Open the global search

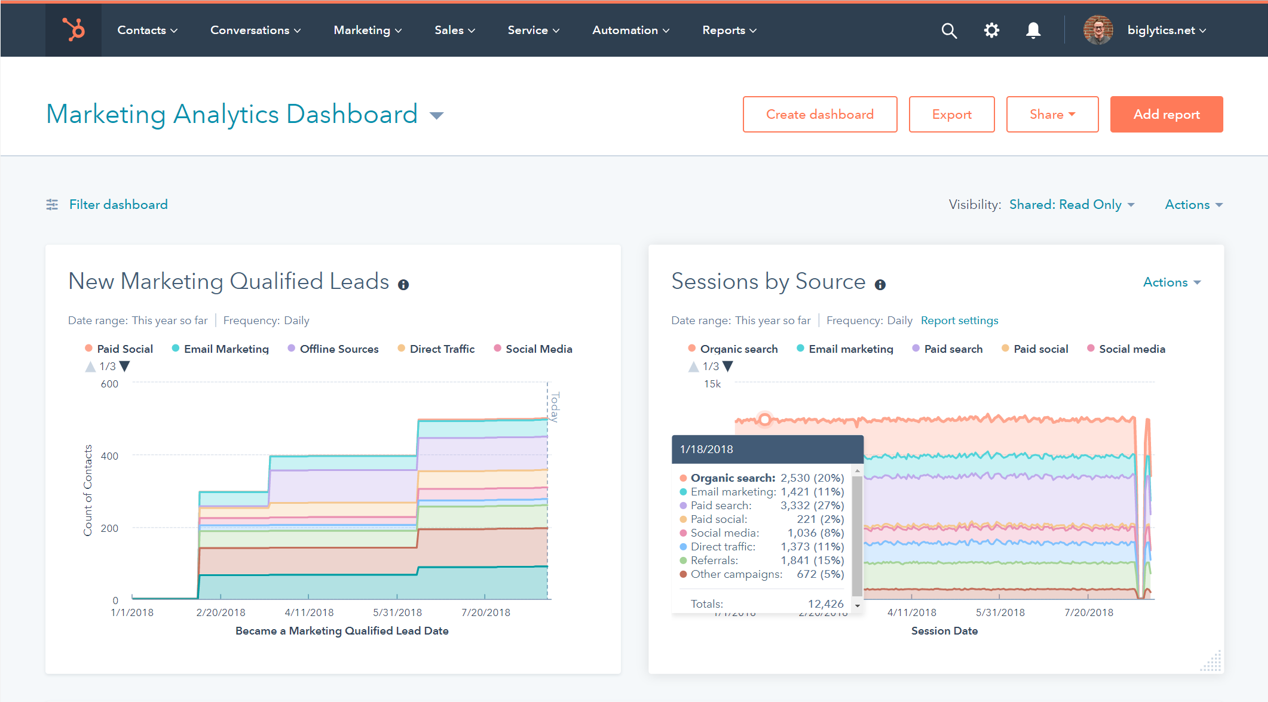click(x=948, y=30)
